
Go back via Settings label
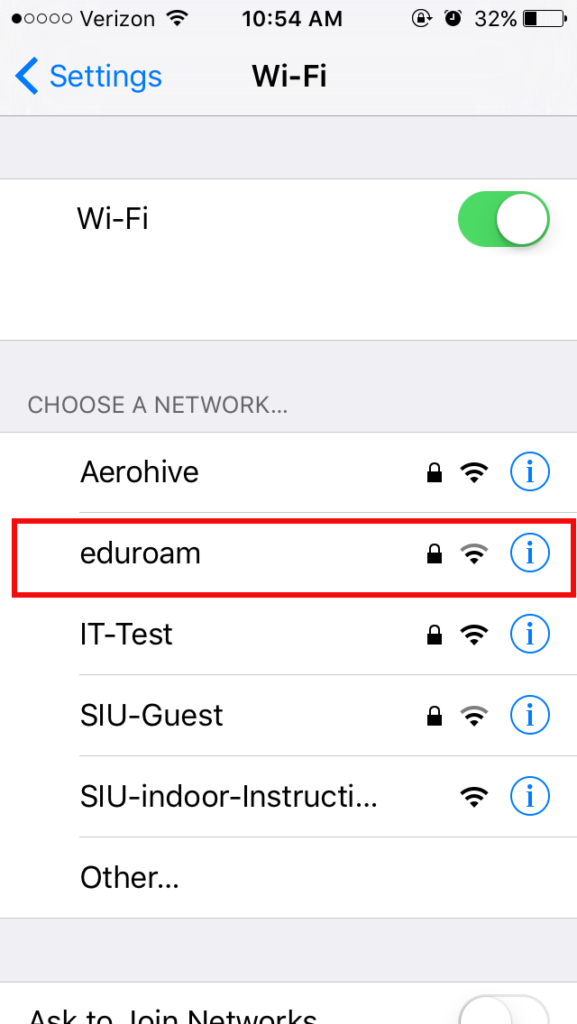pos(106,76)
